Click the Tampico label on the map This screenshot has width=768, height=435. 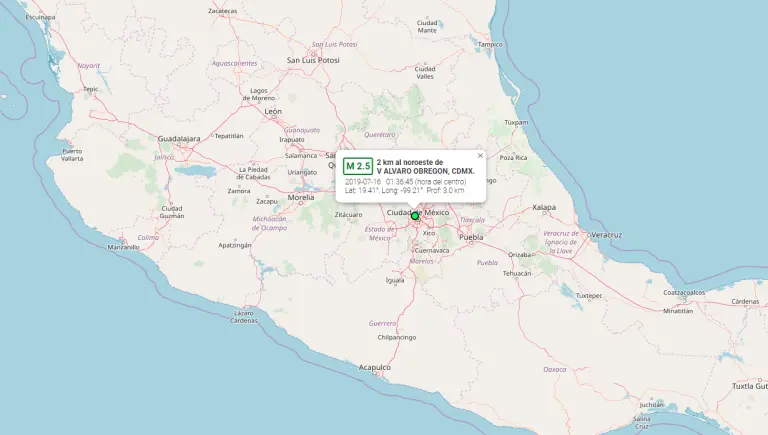490,45
